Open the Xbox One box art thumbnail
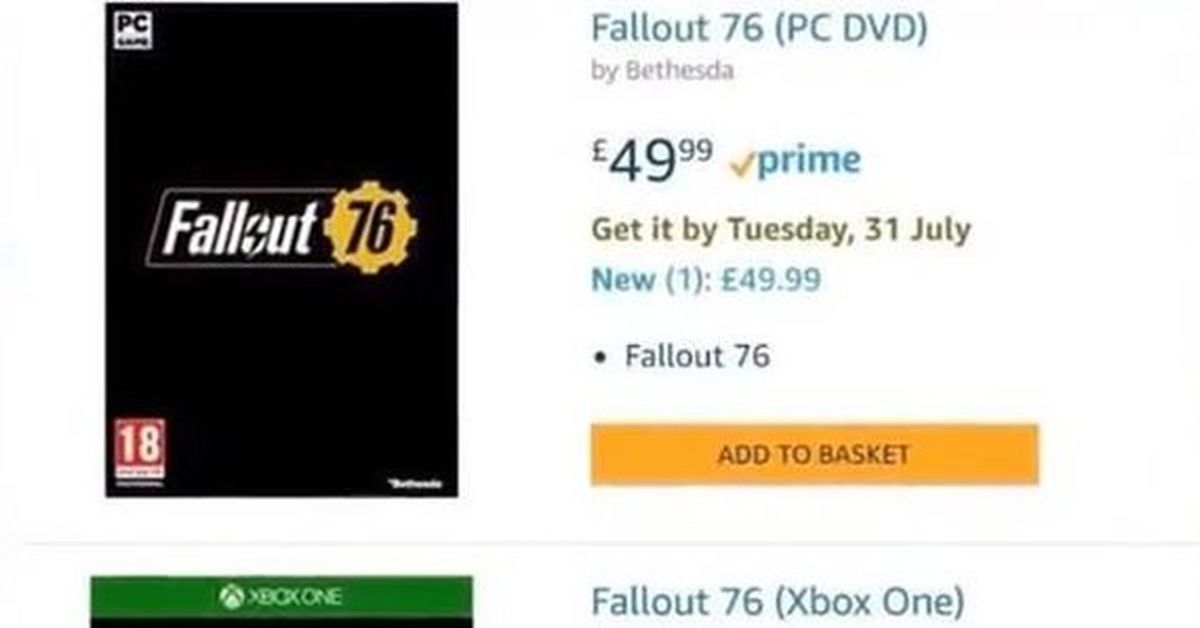 (281, 602)
